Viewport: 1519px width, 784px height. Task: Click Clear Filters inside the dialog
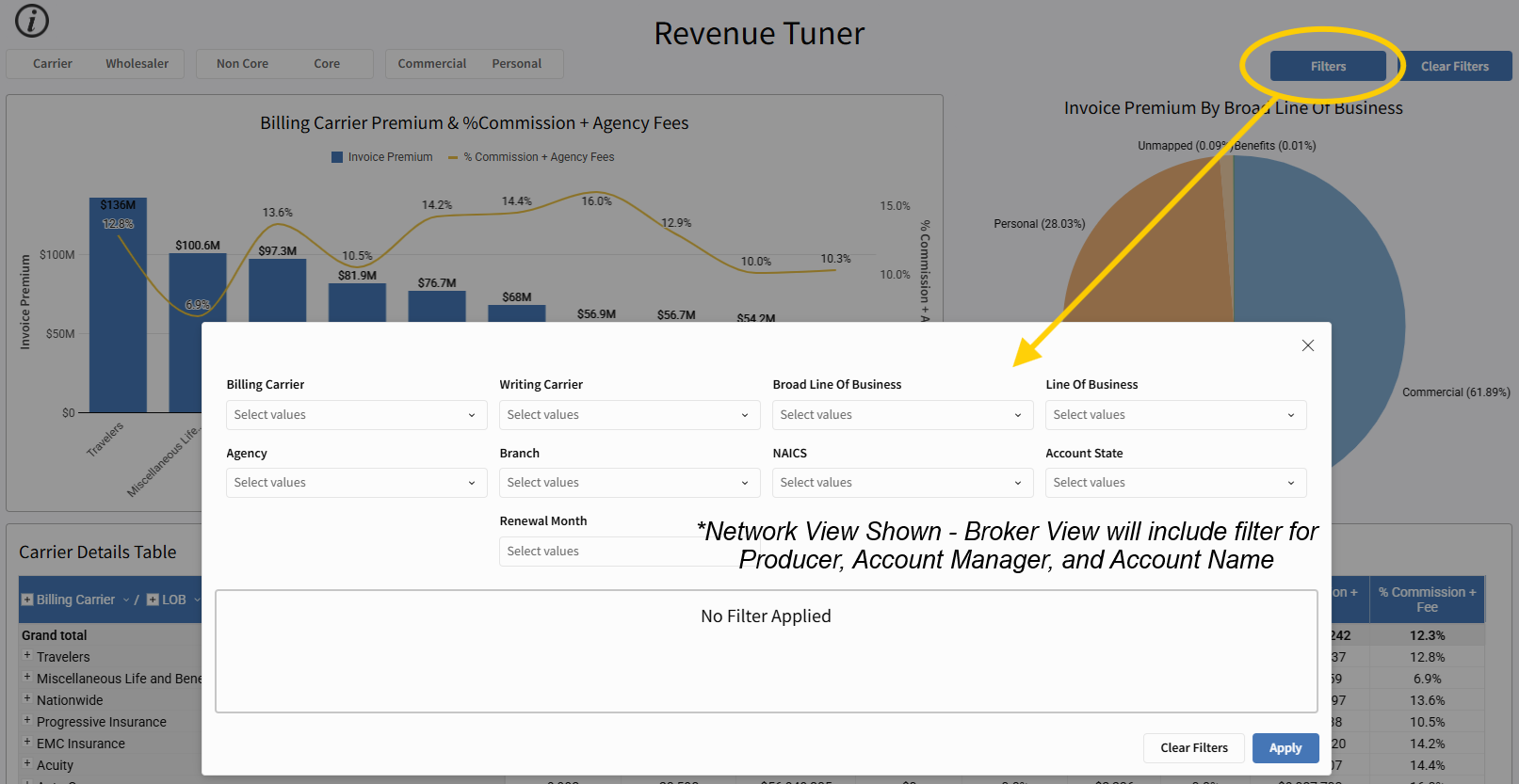1193,748
